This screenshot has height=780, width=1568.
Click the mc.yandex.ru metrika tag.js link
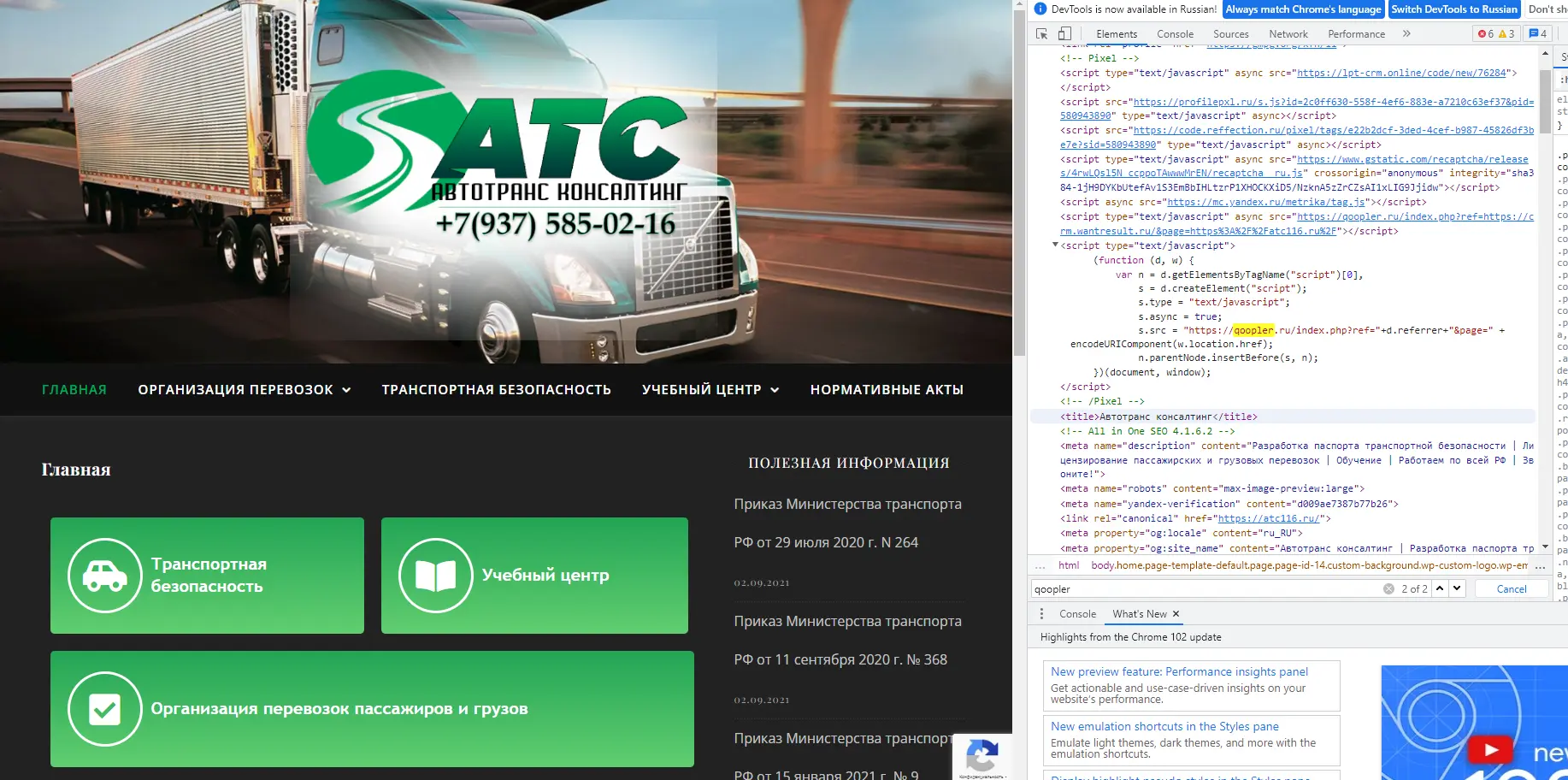(x=1265, y=203)
